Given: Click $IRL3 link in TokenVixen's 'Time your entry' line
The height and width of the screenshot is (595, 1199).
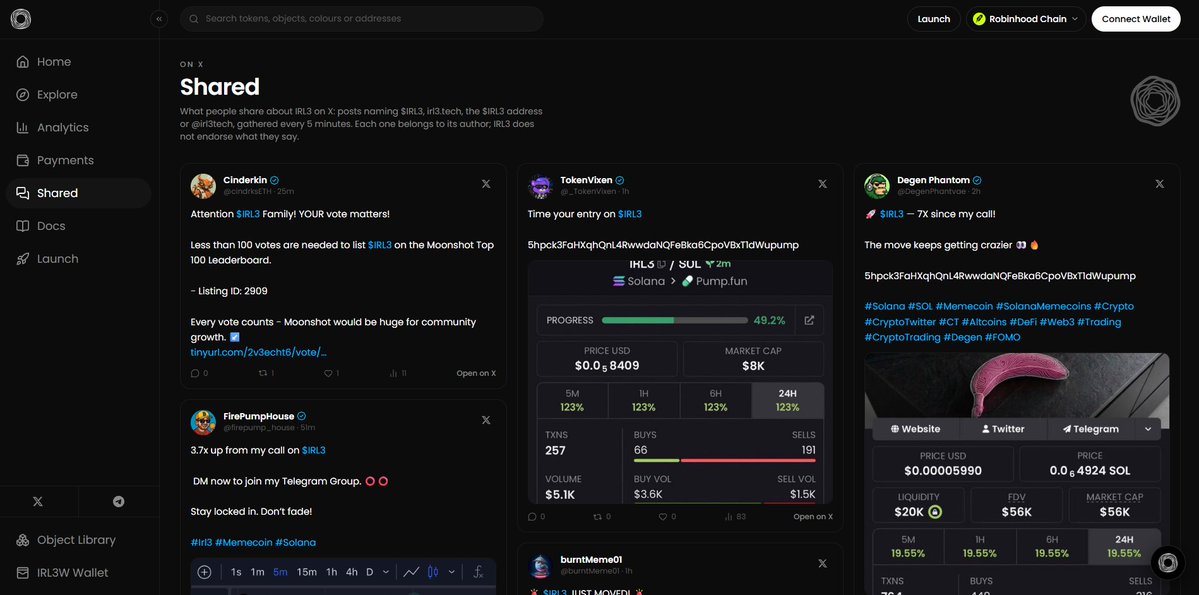Looking at the screenshot, I should click(x=629, y=214).
